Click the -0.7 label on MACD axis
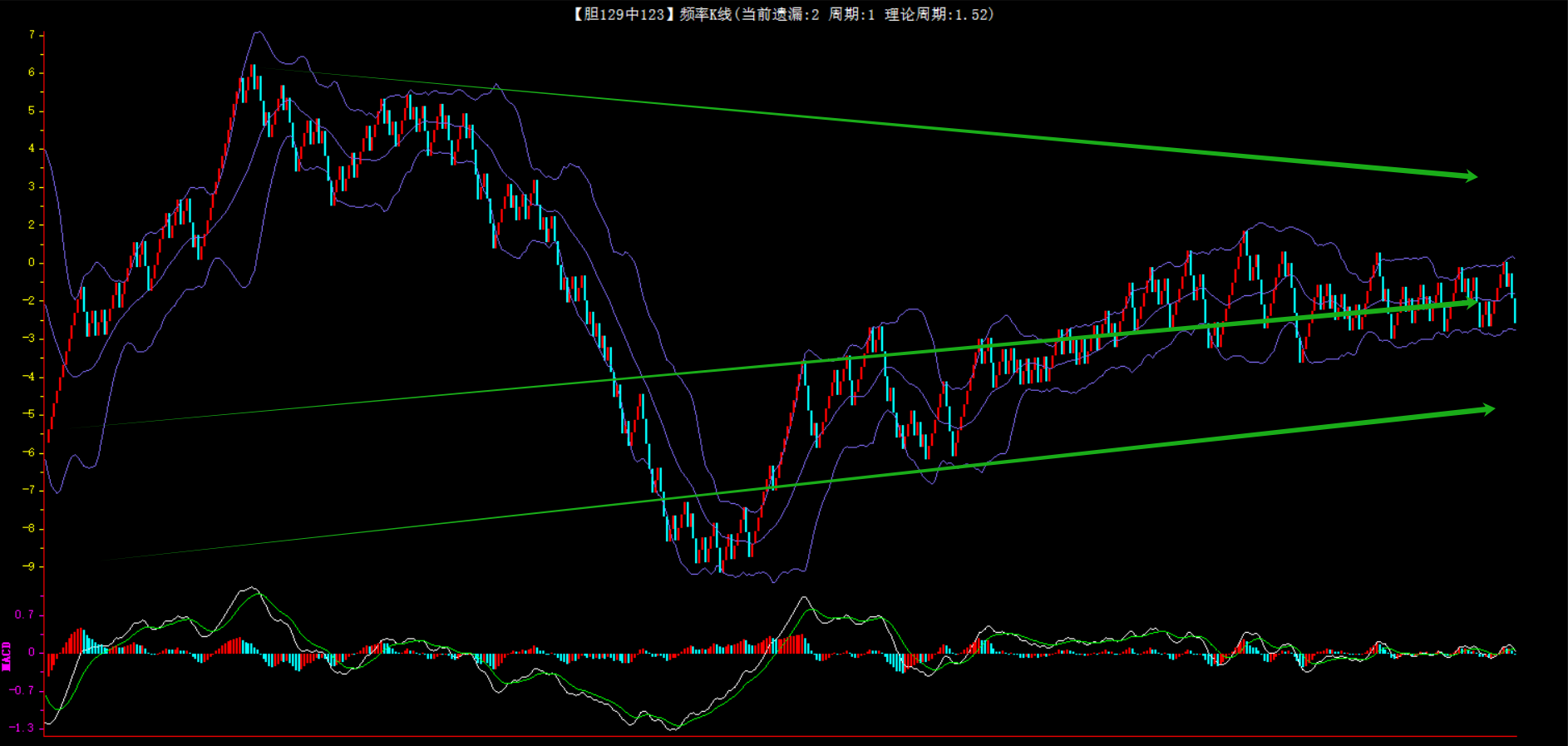 (22, 690)
